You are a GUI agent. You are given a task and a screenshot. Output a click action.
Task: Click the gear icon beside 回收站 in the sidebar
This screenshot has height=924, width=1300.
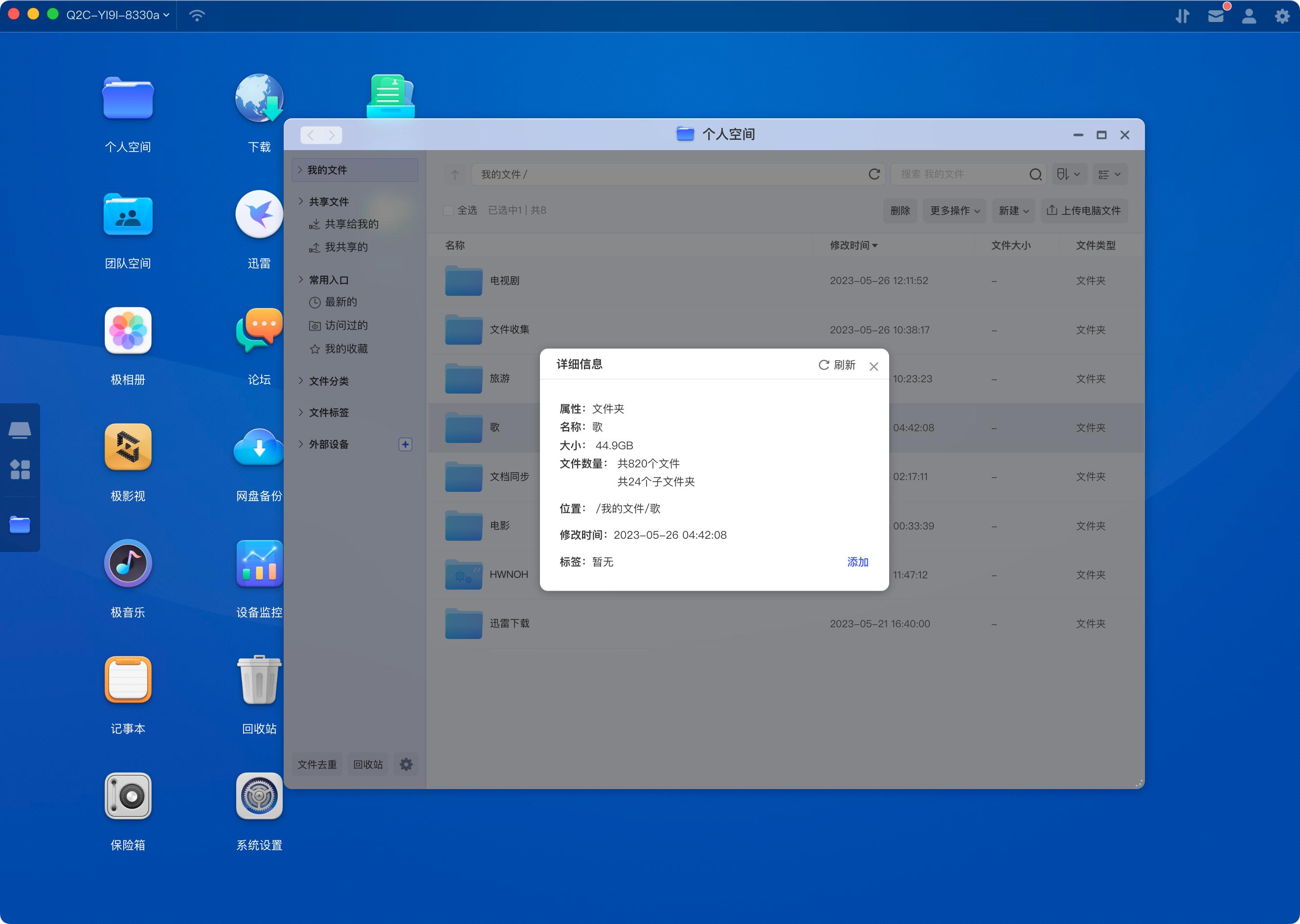click(x=406, y=764)
